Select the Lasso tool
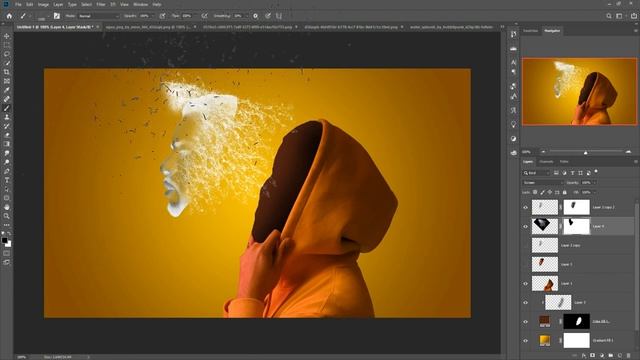 coord(7,54)
